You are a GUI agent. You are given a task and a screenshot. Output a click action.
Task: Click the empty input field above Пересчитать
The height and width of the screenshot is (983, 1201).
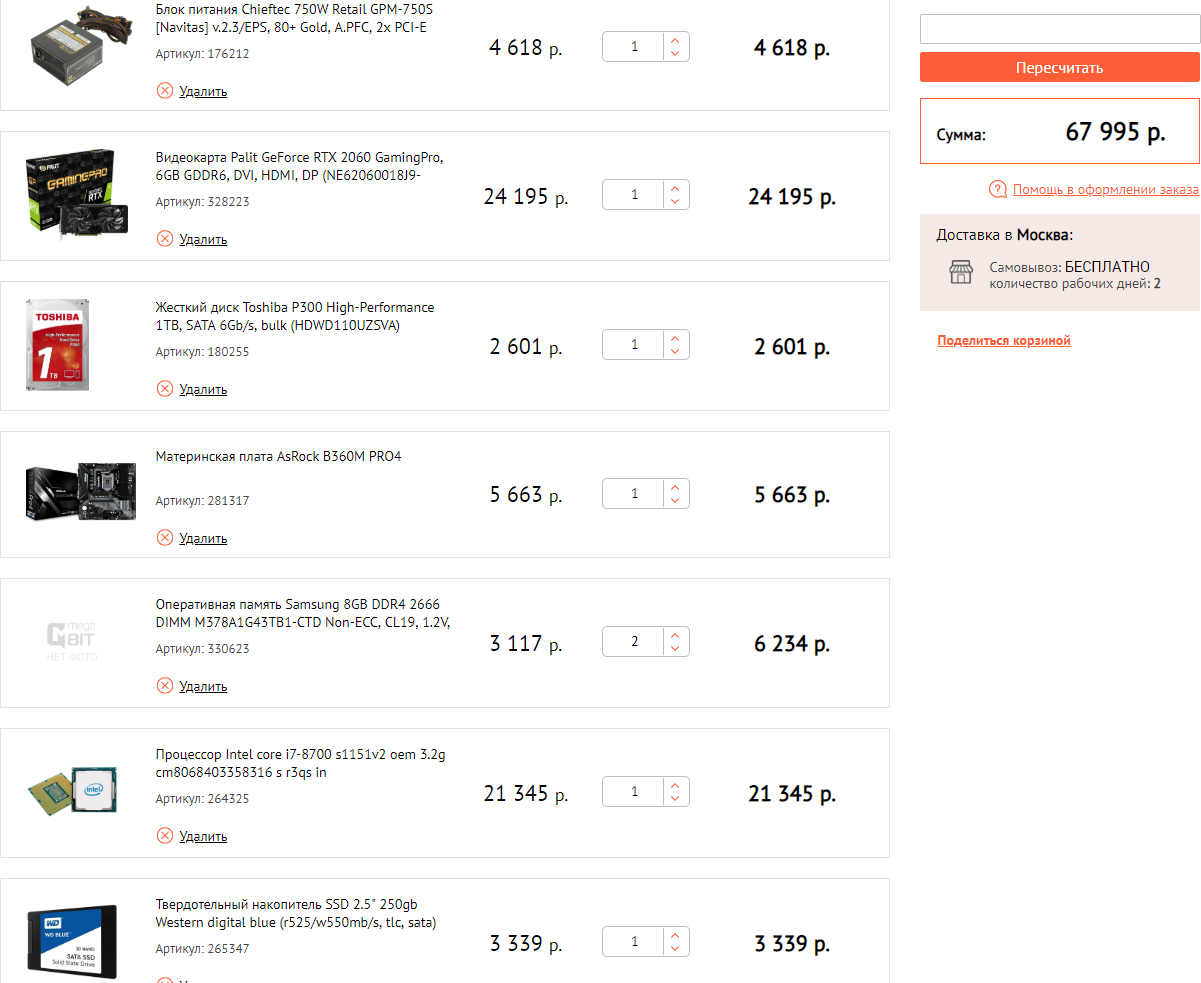tap(1059, 29)
